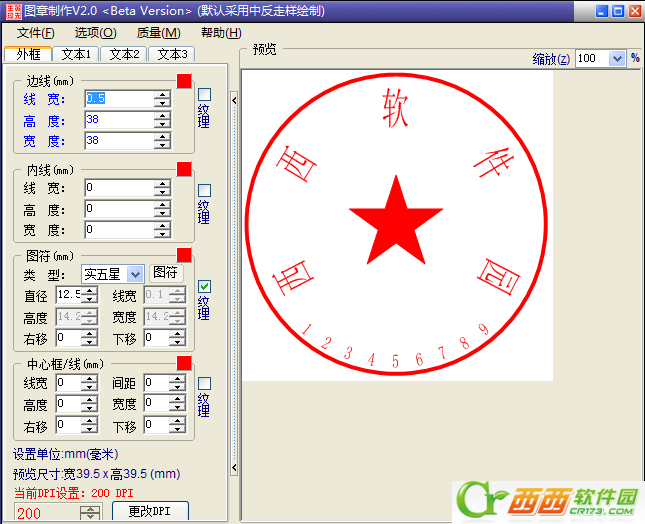Increase 中心框 高度 with up arrow
645x524 pixels.
89,399
